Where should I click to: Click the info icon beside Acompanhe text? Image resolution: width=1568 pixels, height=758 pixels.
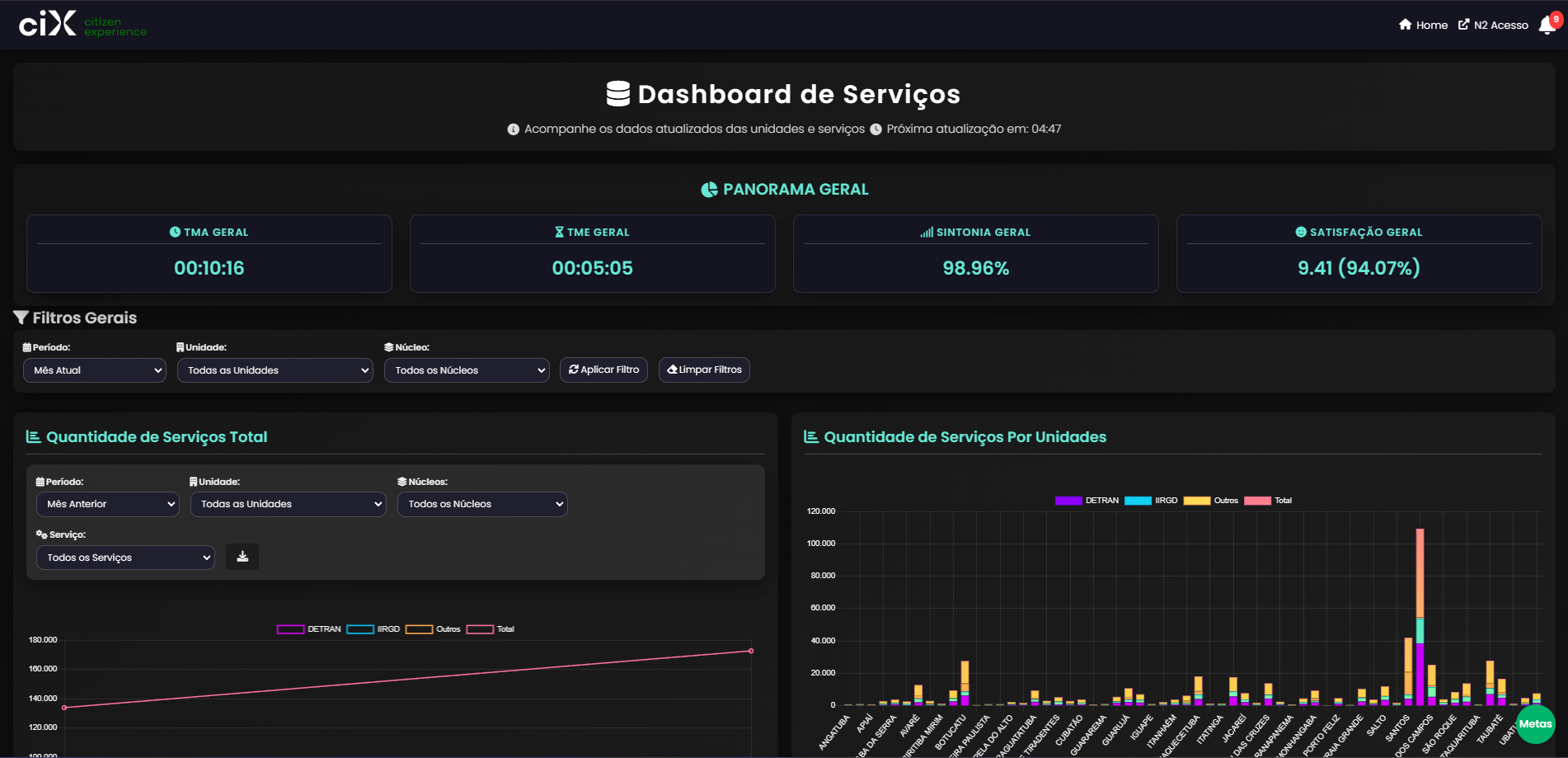[513, 129]
